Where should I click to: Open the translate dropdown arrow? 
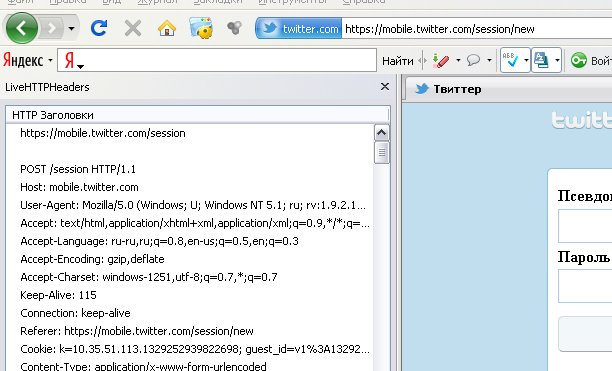(557, 60)
